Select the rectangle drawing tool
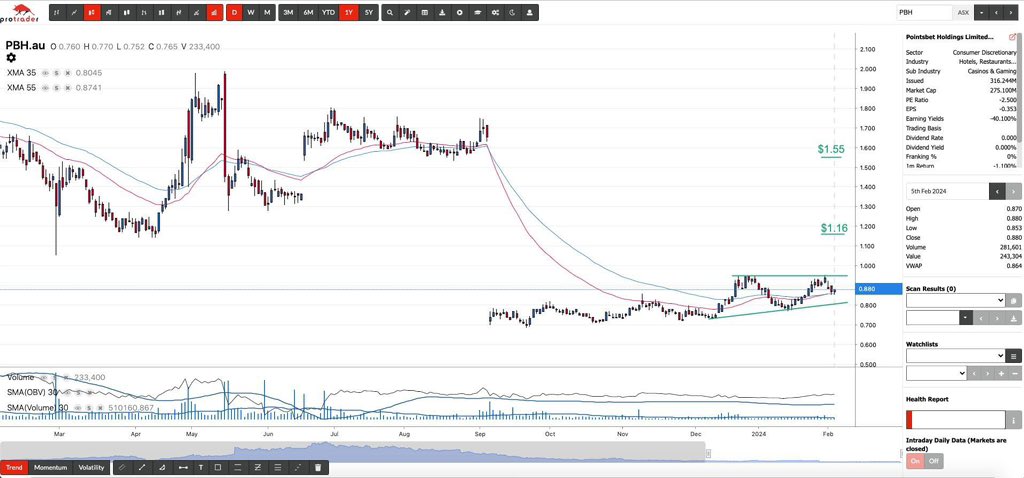The height and width of the screenshot is (478, 1024). pos(218,468)
